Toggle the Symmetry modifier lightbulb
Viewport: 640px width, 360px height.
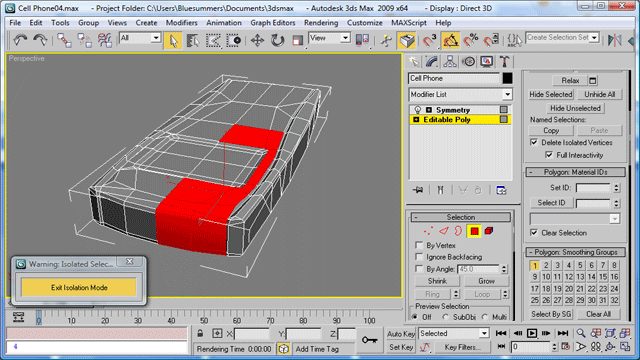(x=418, y=110)
